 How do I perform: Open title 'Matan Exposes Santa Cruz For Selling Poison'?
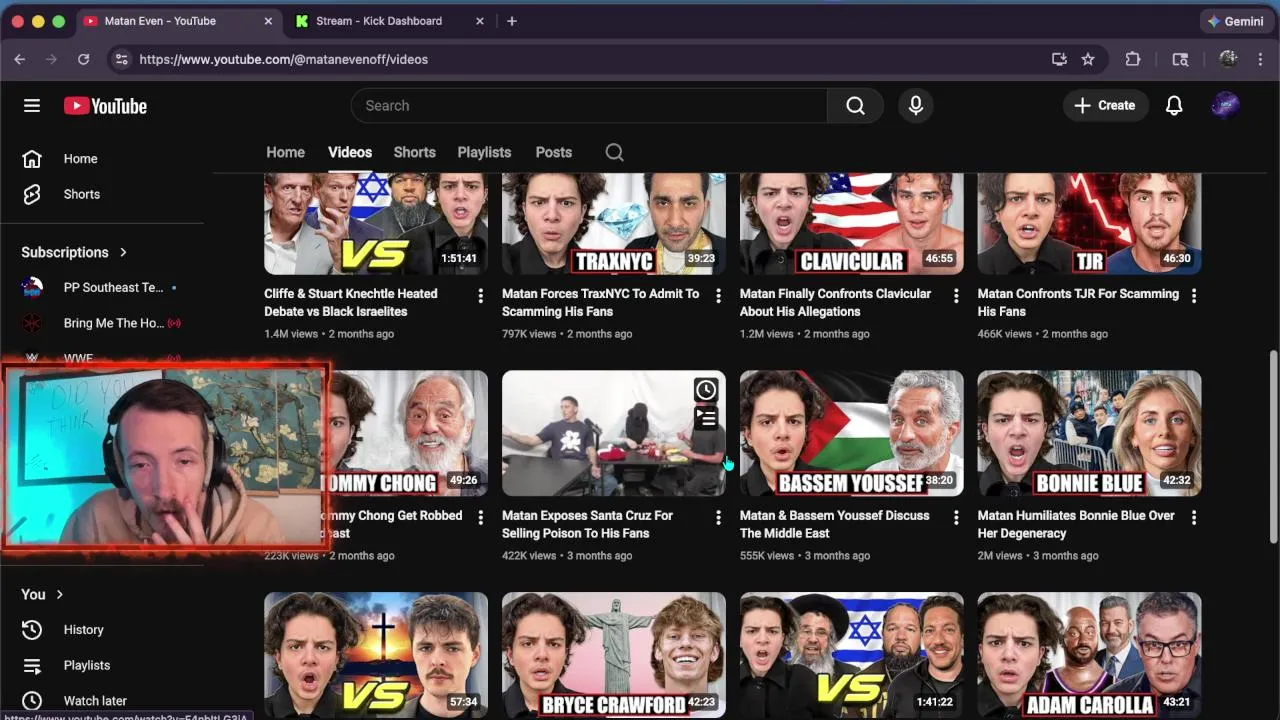587,525
